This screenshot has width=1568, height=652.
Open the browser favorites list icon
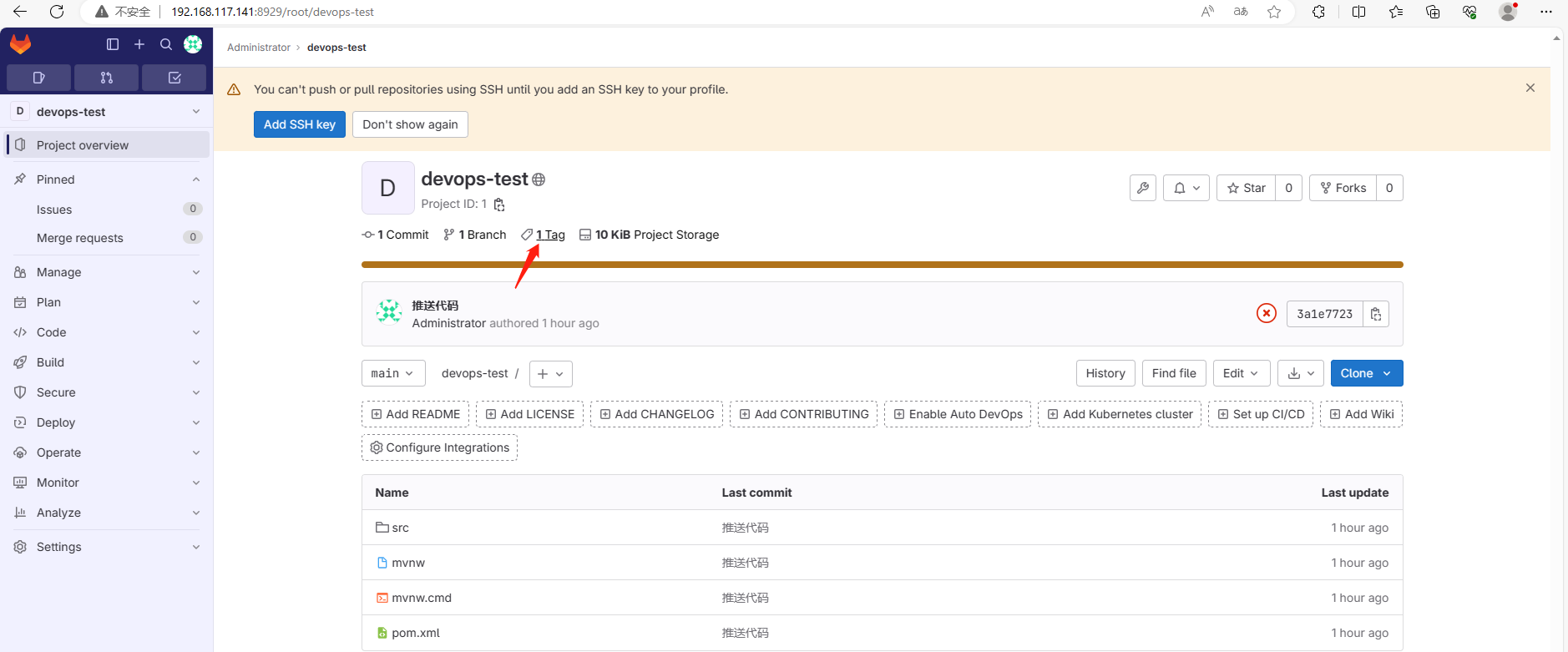pos(1396,12)
